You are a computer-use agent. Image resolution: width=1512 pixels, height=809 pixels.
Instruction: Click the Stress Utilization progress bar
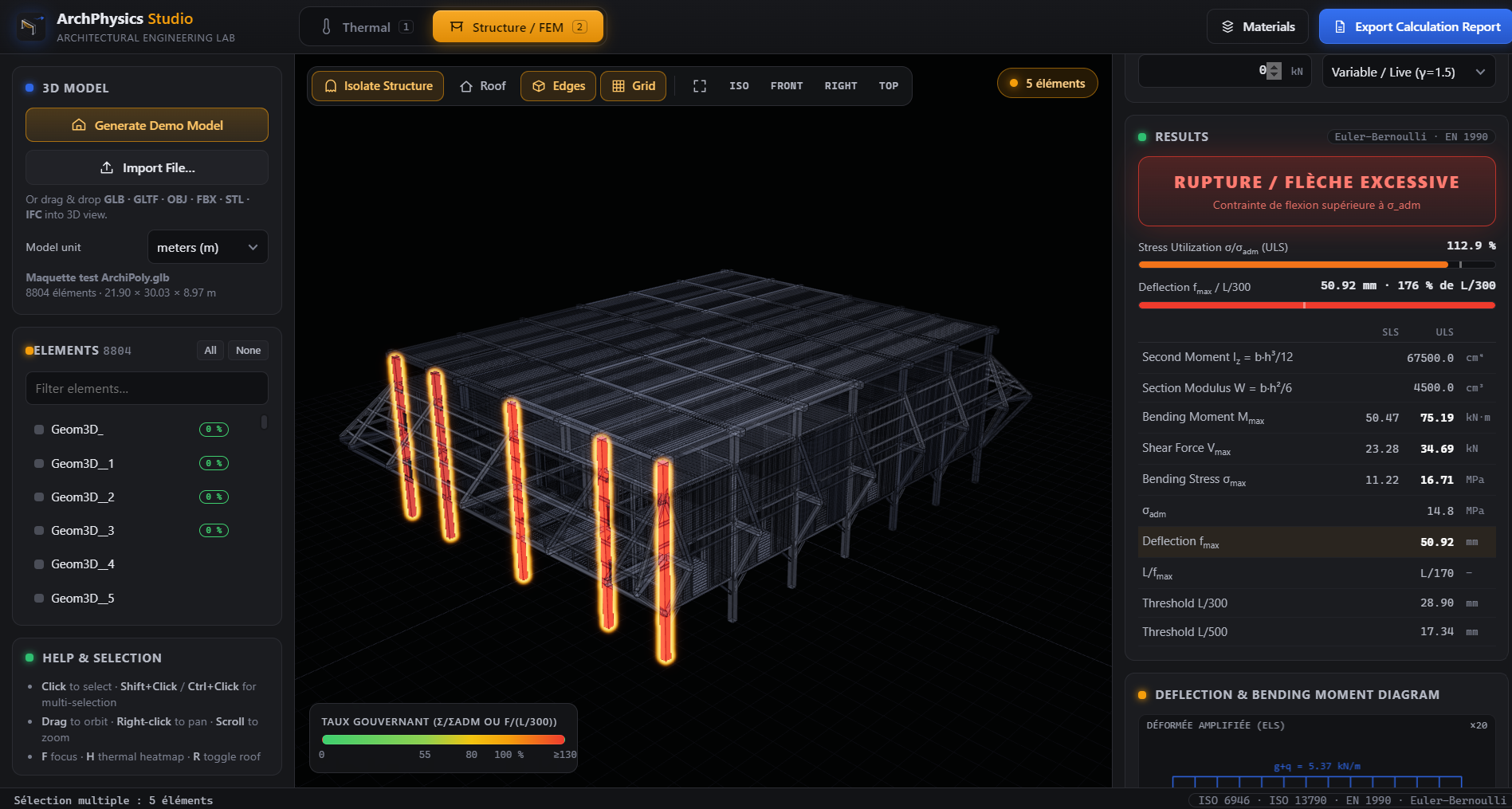pos(1317,265)
